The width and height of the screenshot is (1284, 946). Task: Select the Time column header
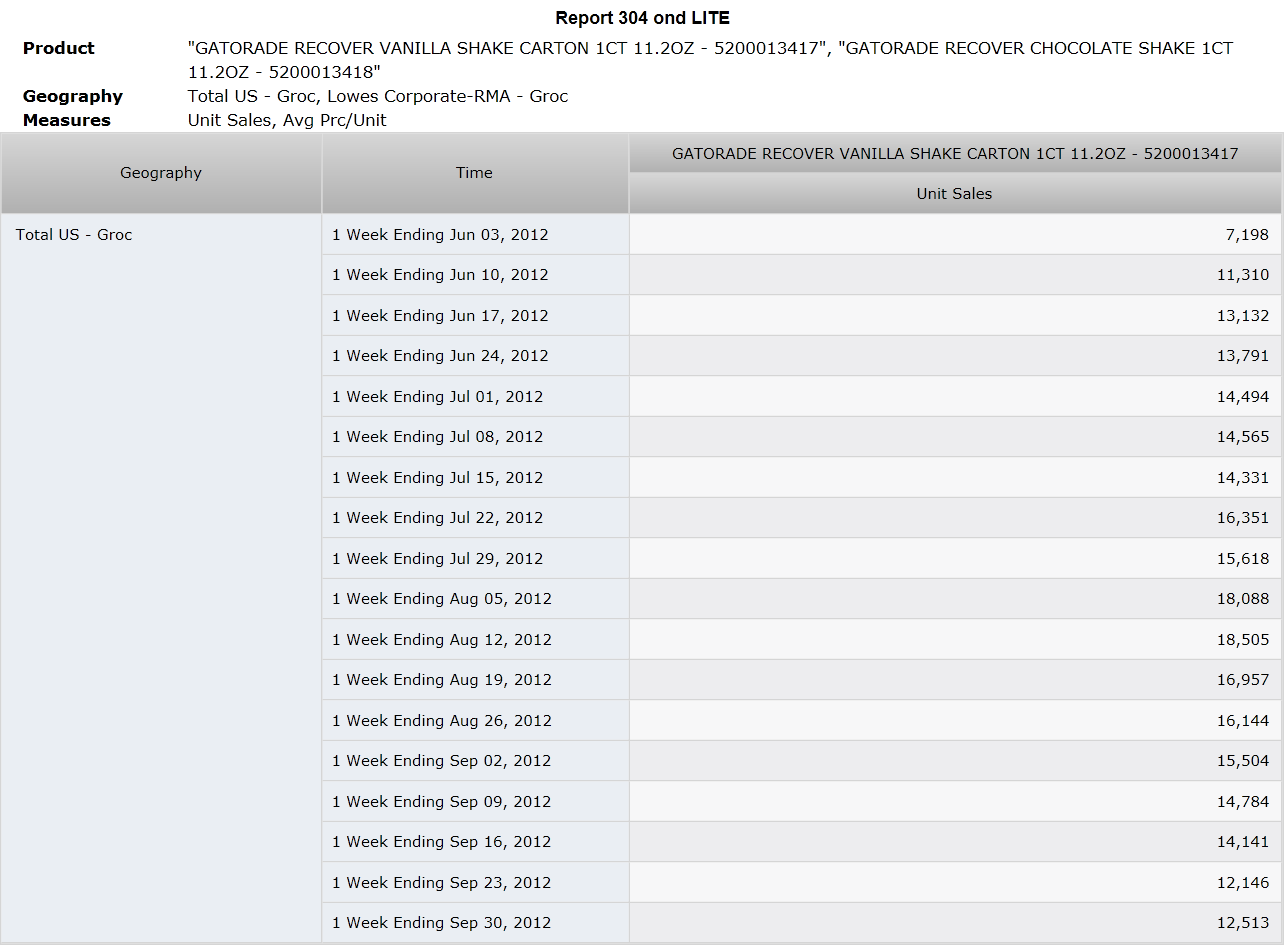pyautogui.click(x=474, y=173)
